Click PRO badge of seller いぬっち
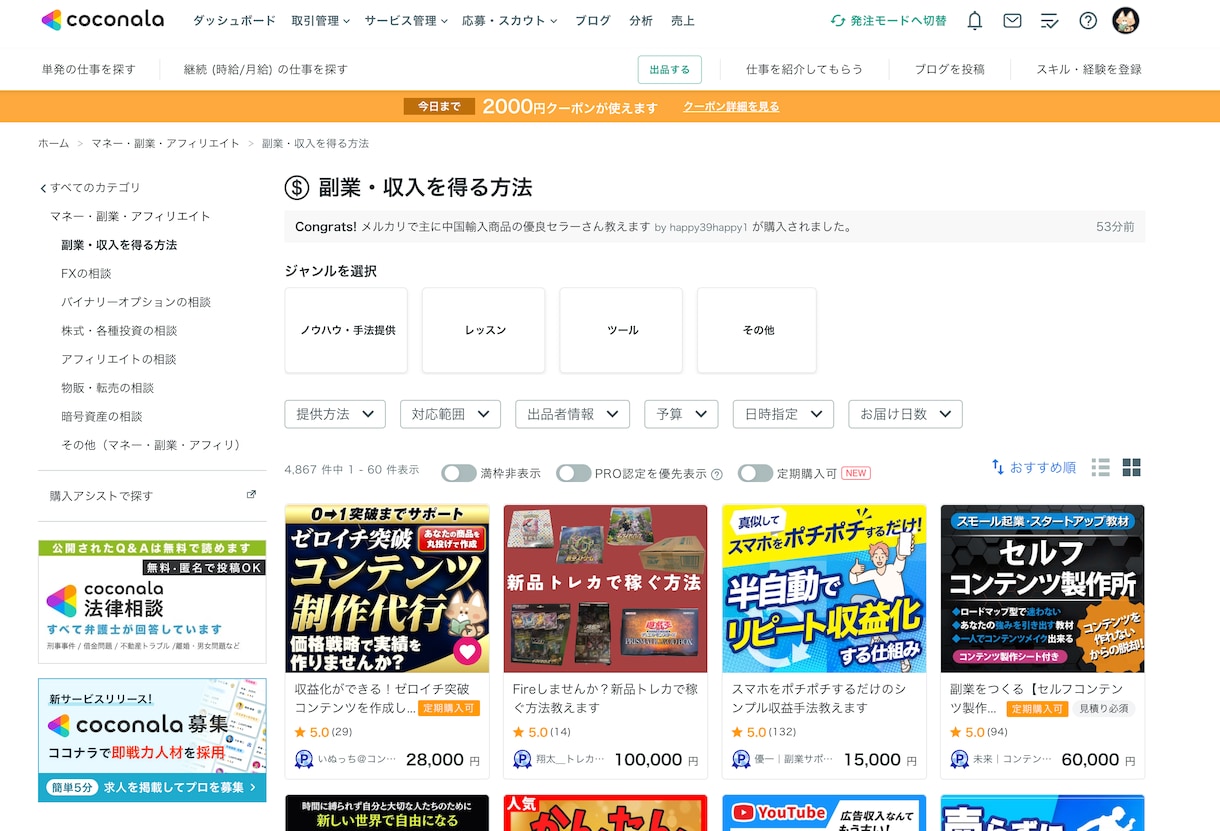This screenshot has width=1220, height=831. [x=304, y=760]
